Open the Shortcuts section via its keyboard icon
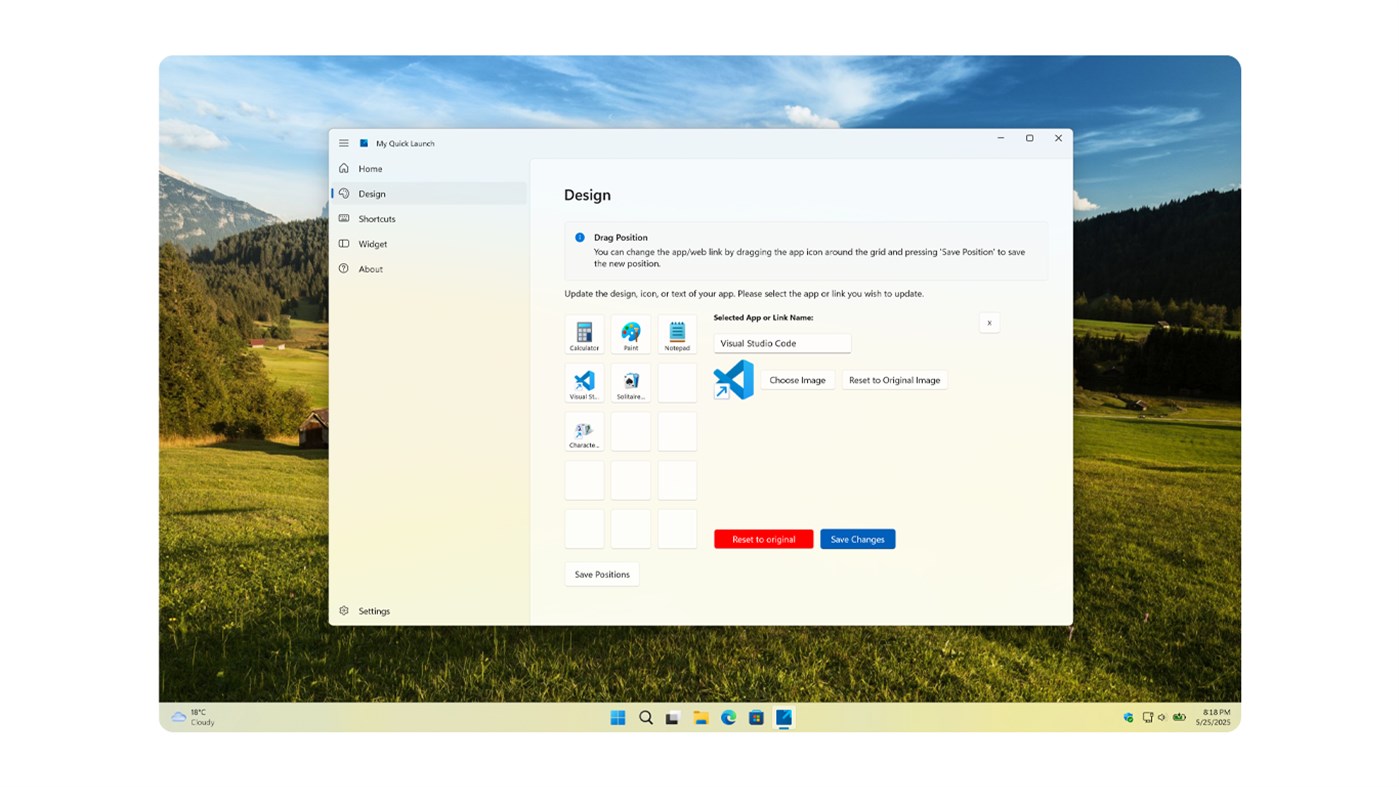Image resolution: width=1399 pixels, height=787 pixels. coord(344,218)
